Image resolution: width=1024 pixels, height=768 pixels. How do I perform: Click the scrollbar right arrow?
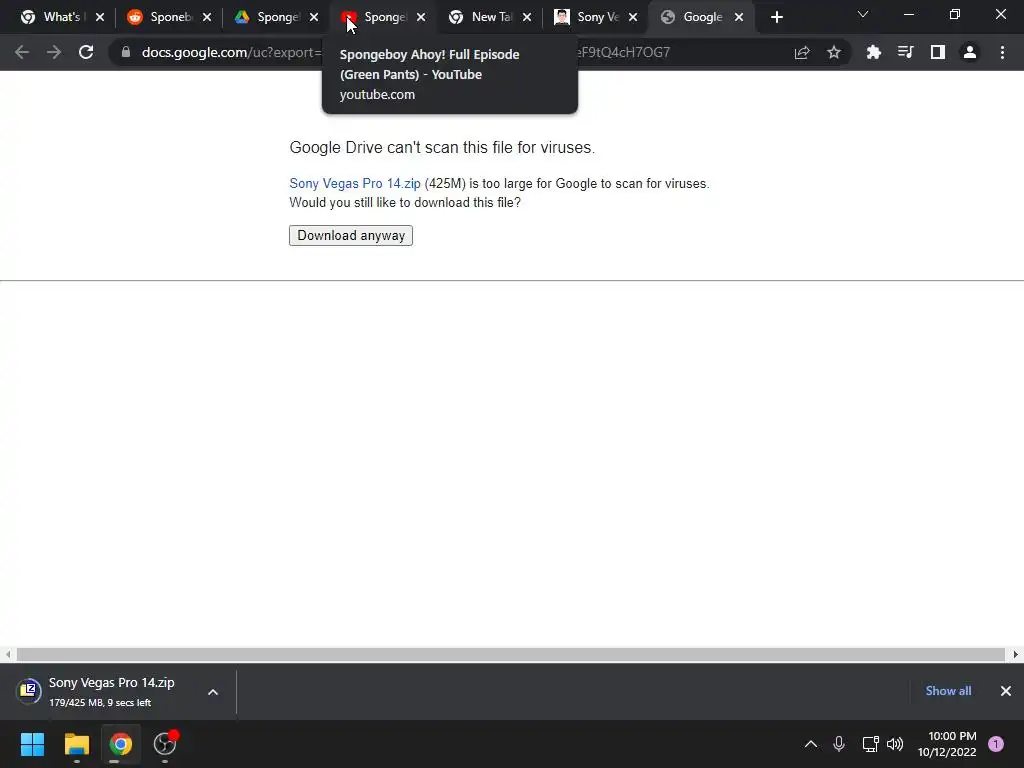tap(1016, 654)
